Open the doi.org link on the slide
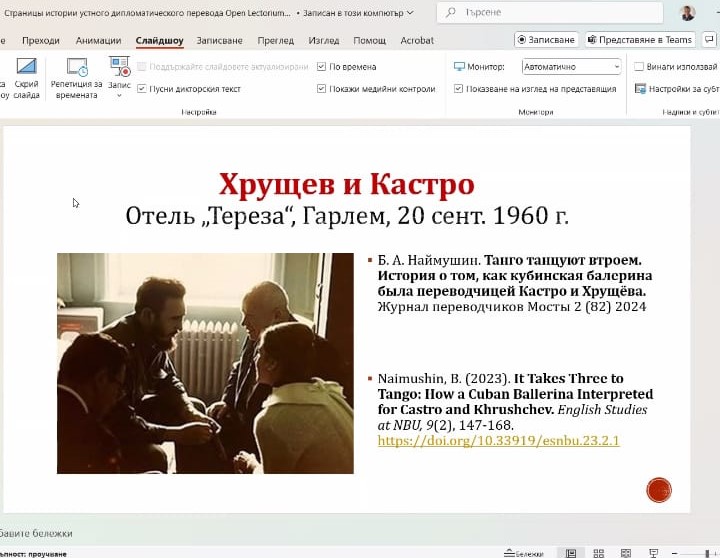 tap(498, 440)
